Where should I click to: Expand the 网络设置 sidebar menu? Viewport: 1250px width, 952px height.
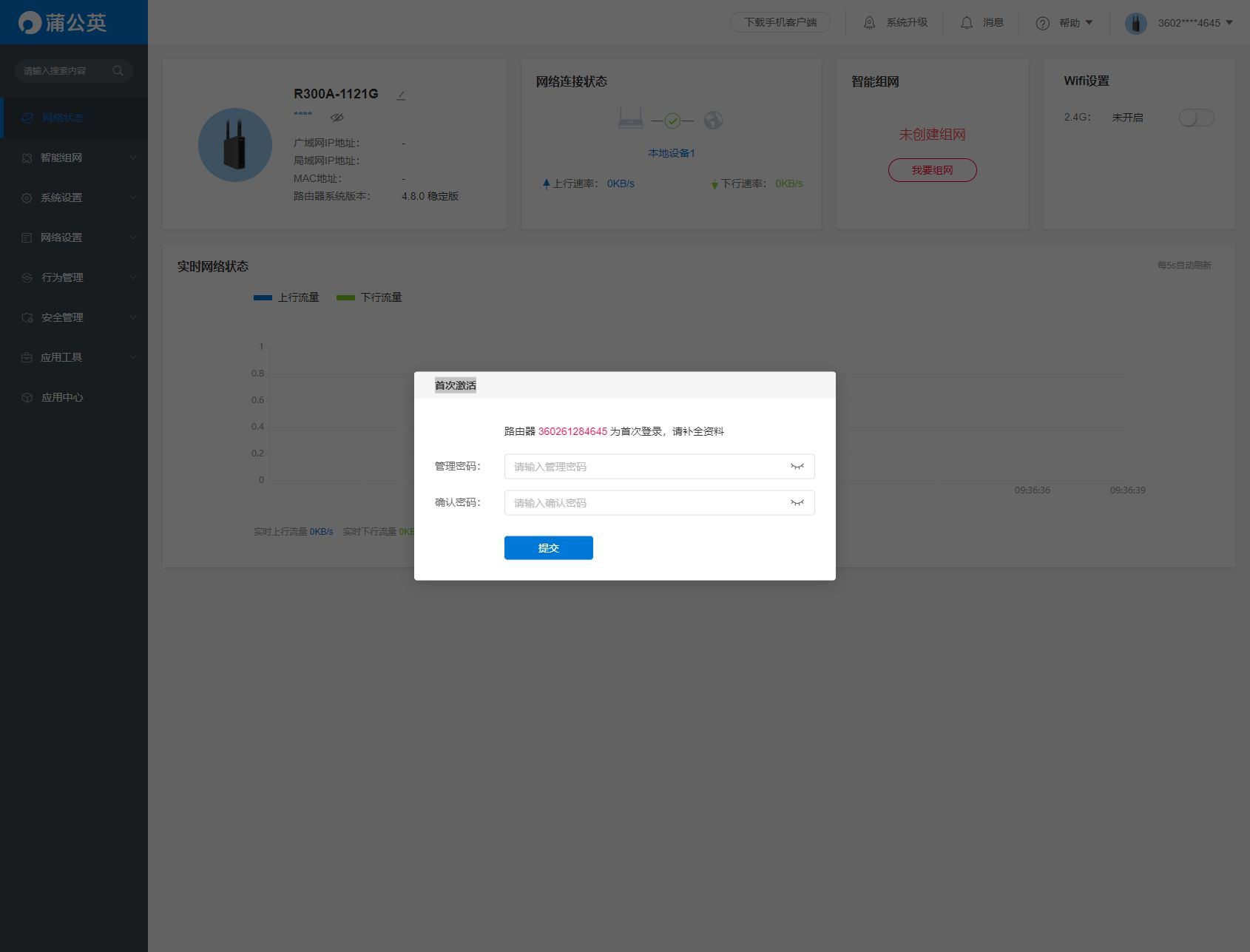tap(133, 237)
